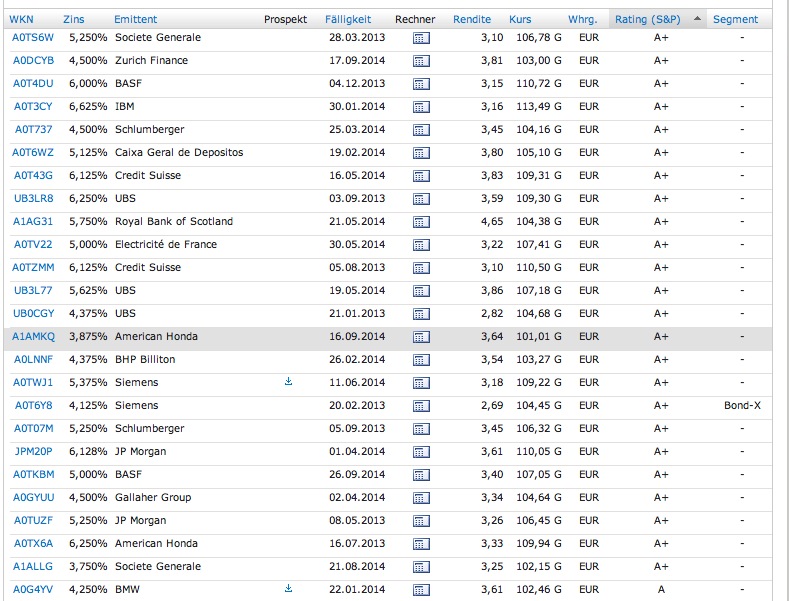This screenshot has width=789, height=601.
Task: Sort by Emittent column header
Action: (135, 19)
